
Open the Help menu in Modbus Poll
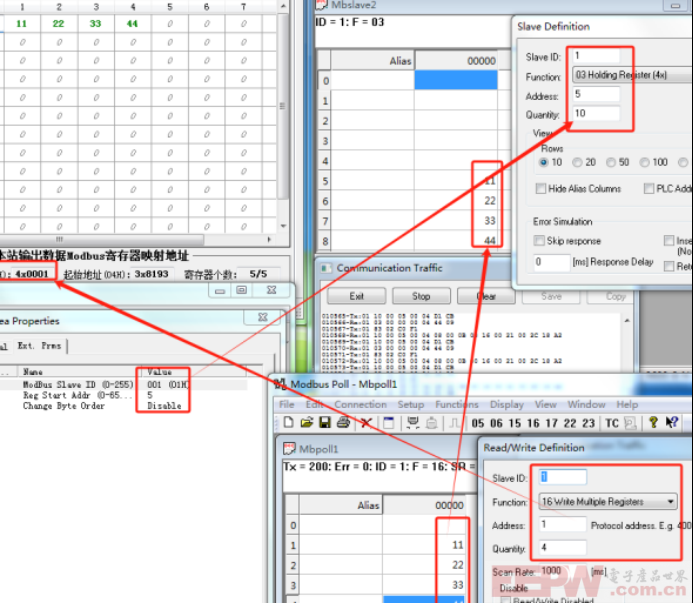pos(627,404)
